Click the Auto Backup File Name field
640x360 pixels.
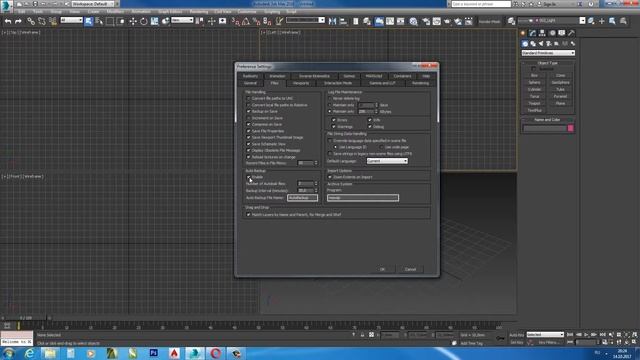pyautogui.click(x=302, y=198)
